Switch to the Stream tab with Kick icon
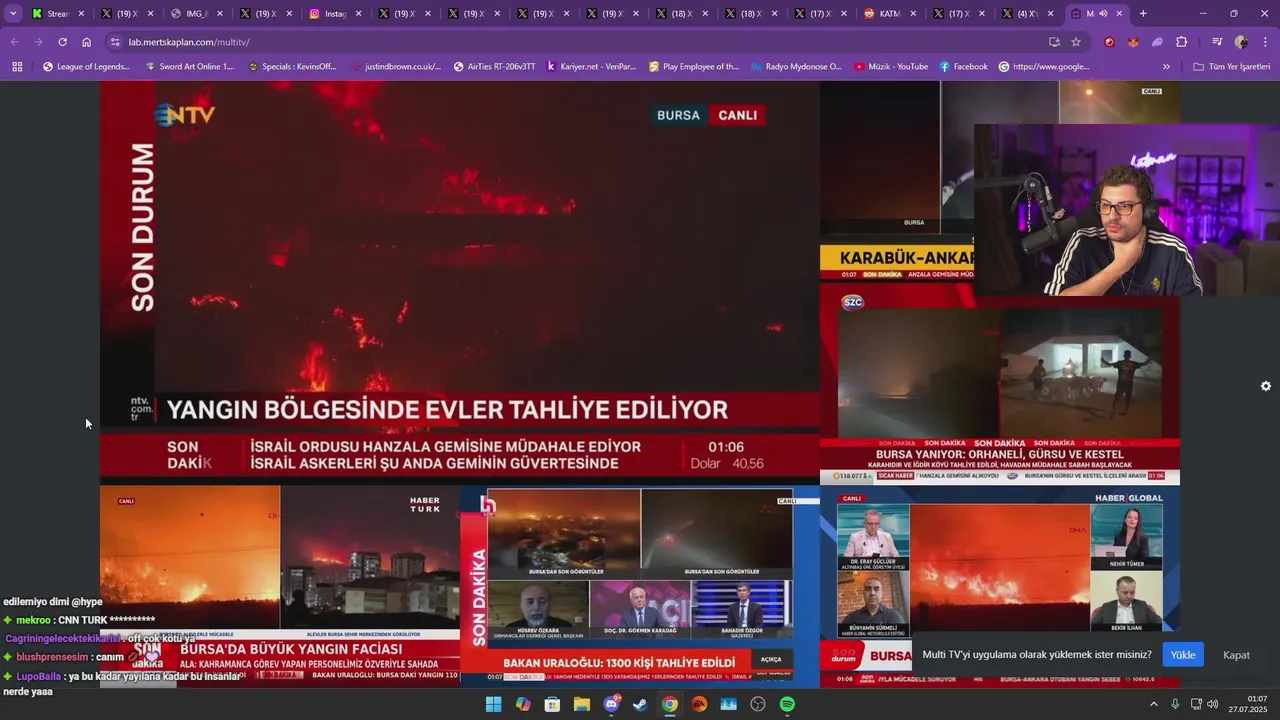 pyautogui.click(x=58, y=14)
